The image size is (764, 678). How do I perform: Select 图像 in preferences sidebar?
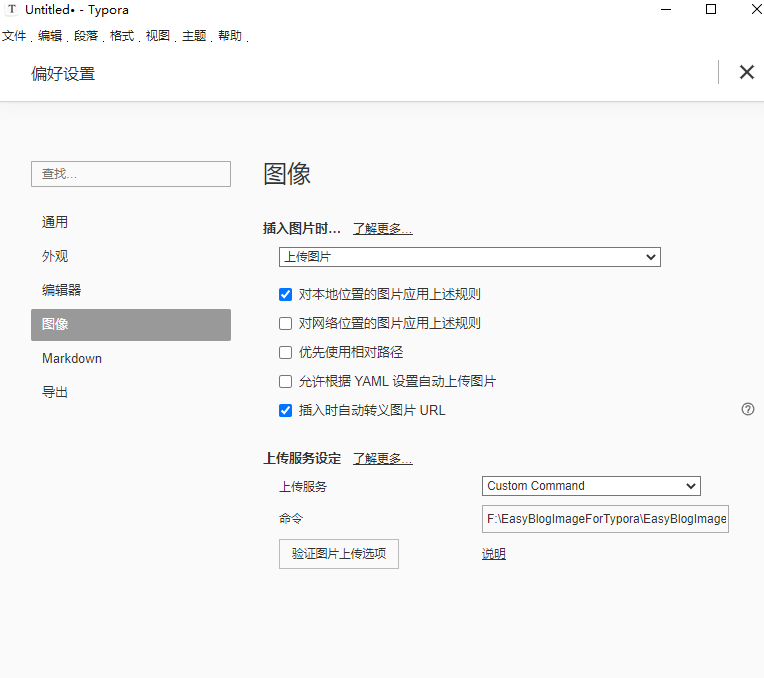(x=131, y=325)
